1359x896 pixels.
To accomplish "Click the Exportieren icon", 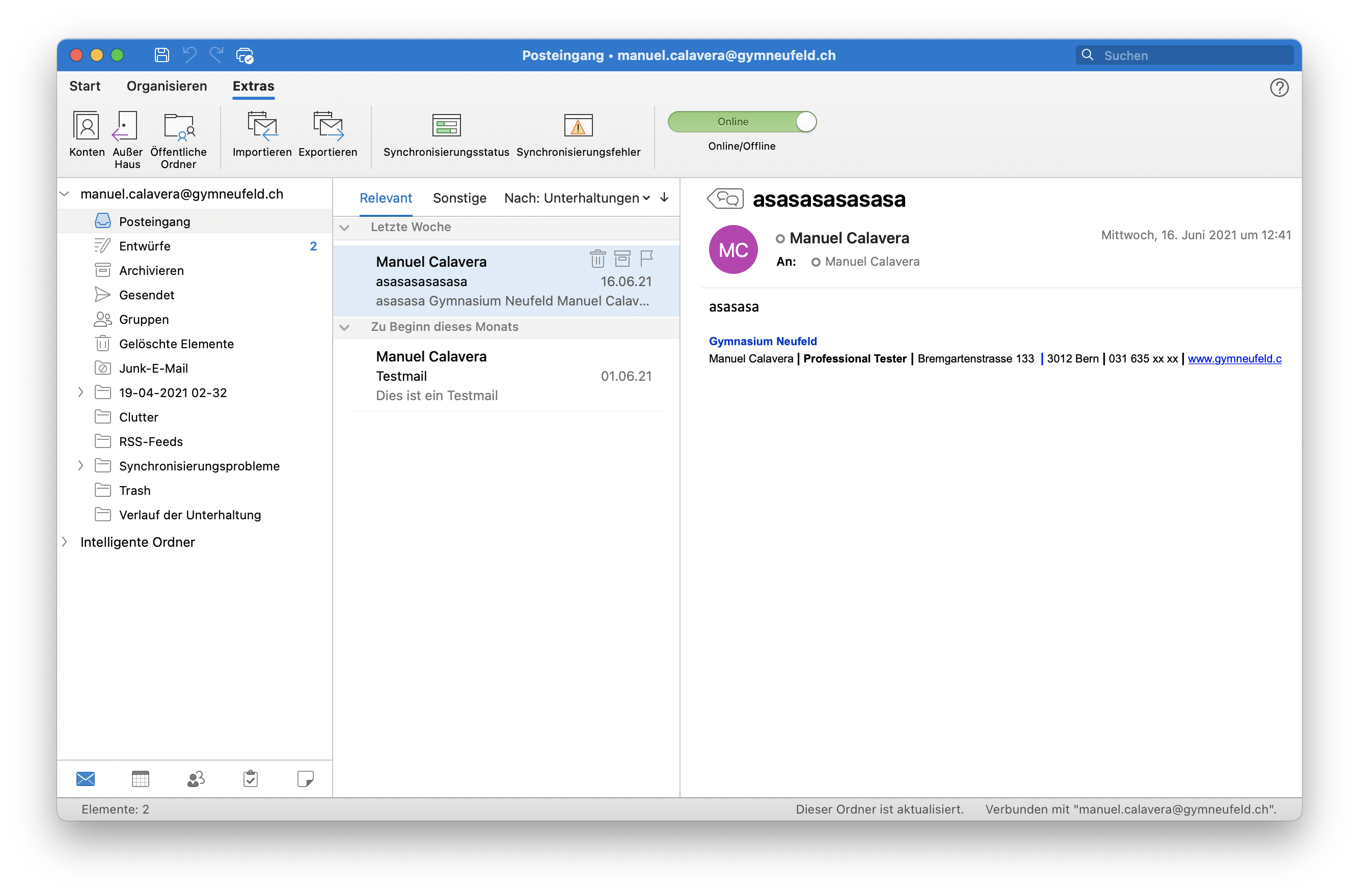I will point(328,126).
